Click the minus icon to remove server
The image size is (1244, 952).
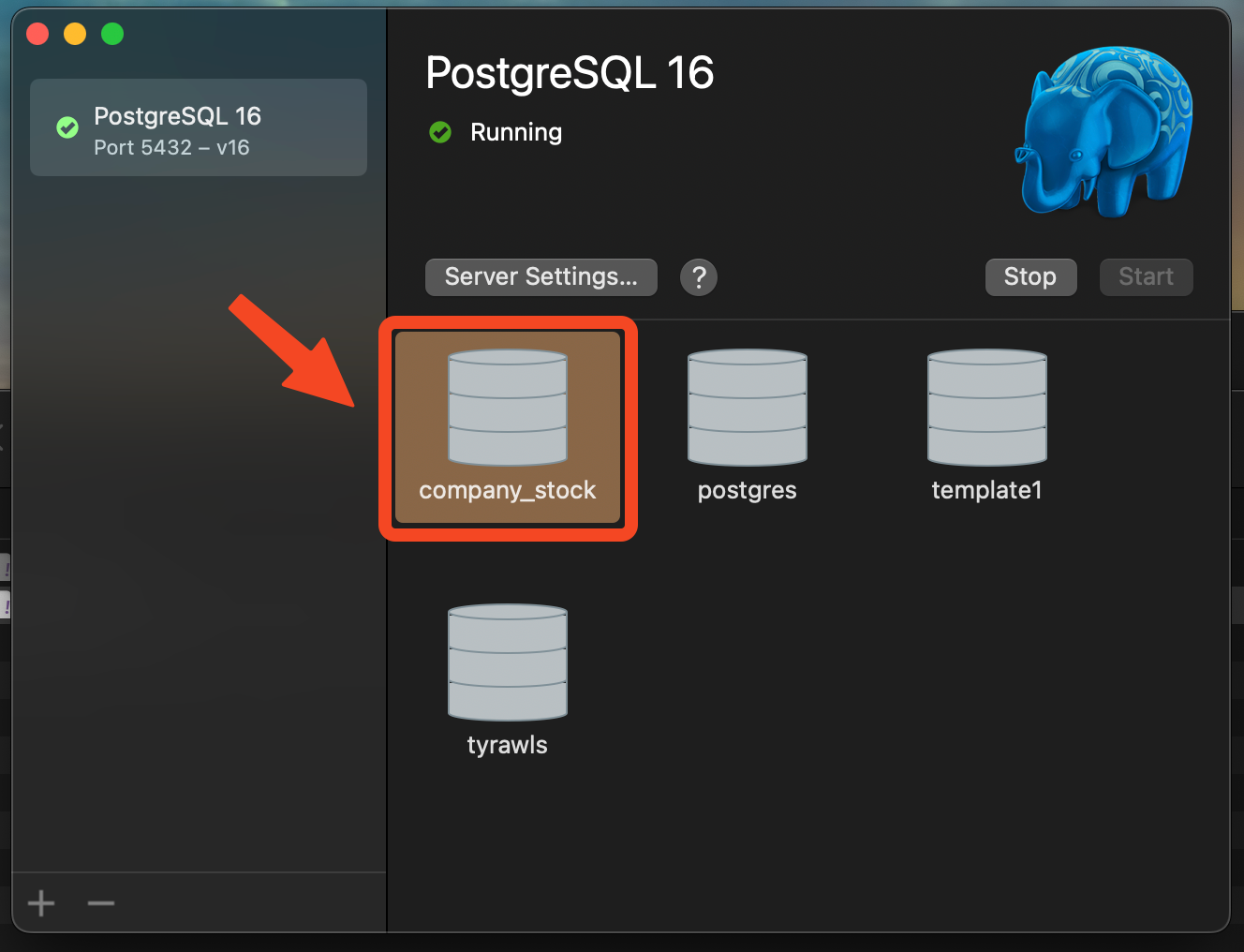coord(100,903)
